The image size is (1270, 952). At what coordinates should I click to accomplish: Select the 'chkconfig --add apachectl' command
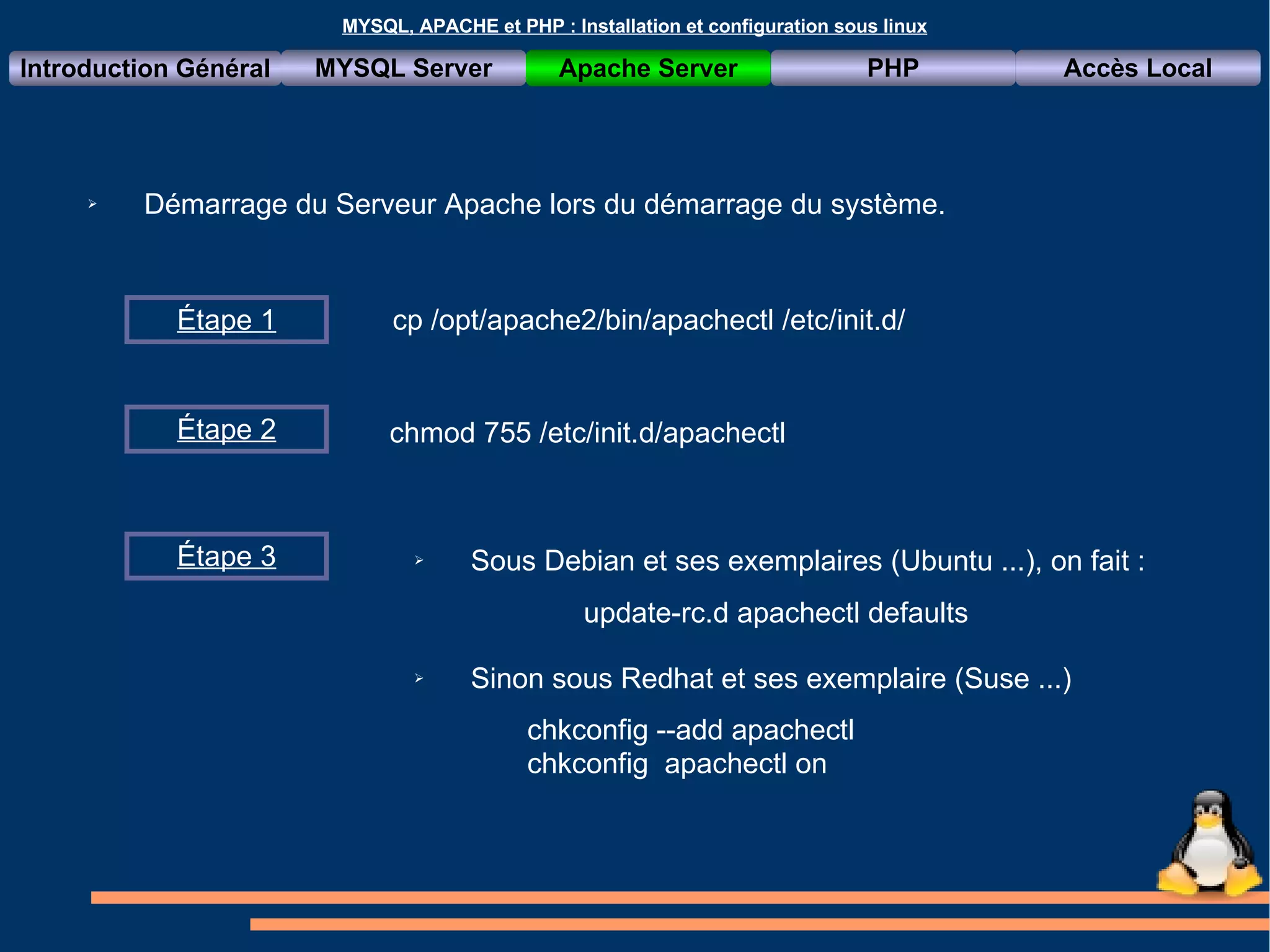click(x=690, y=731)
